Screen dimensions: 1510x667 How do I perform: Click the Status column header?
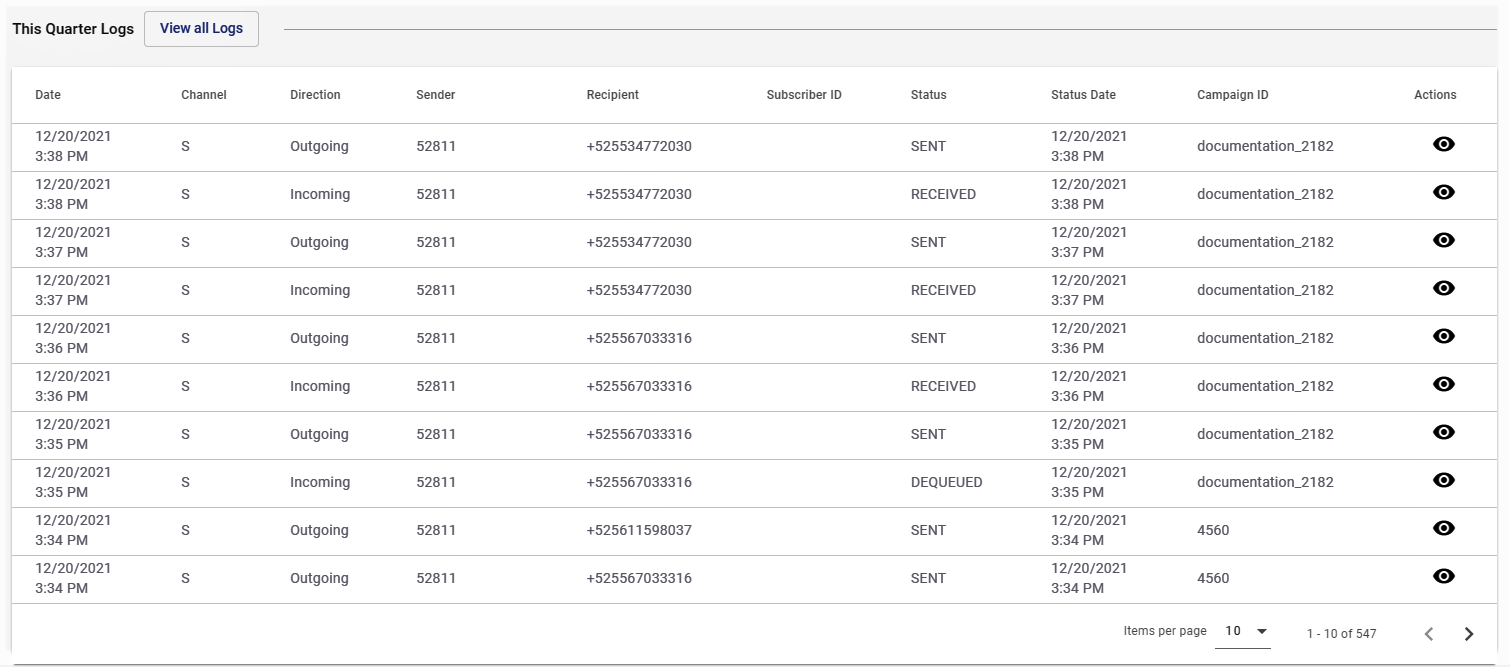[928, 95]
